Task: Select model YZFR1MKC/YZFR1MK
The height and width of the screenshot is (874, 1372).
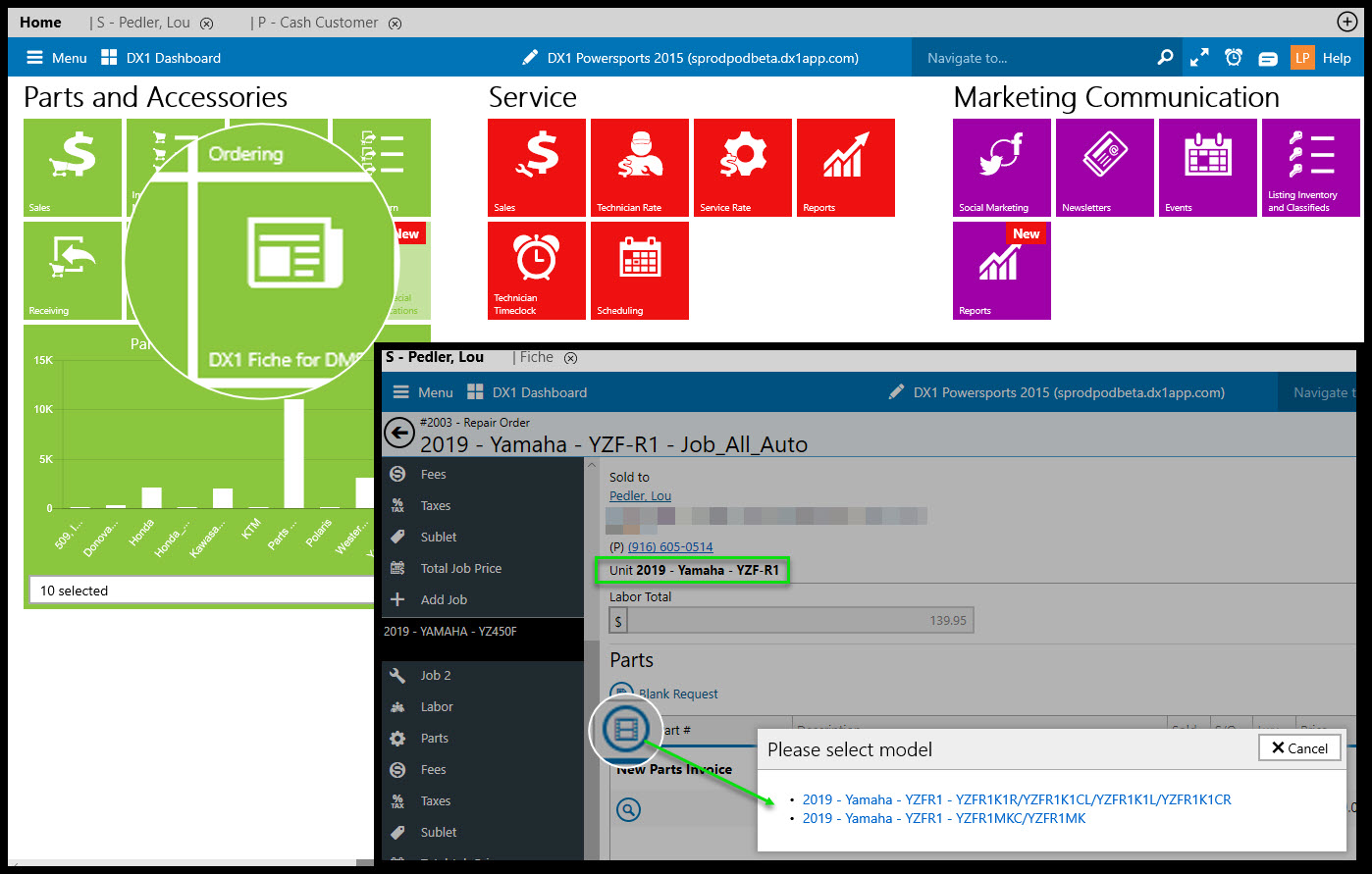Action: click(944, 818)
